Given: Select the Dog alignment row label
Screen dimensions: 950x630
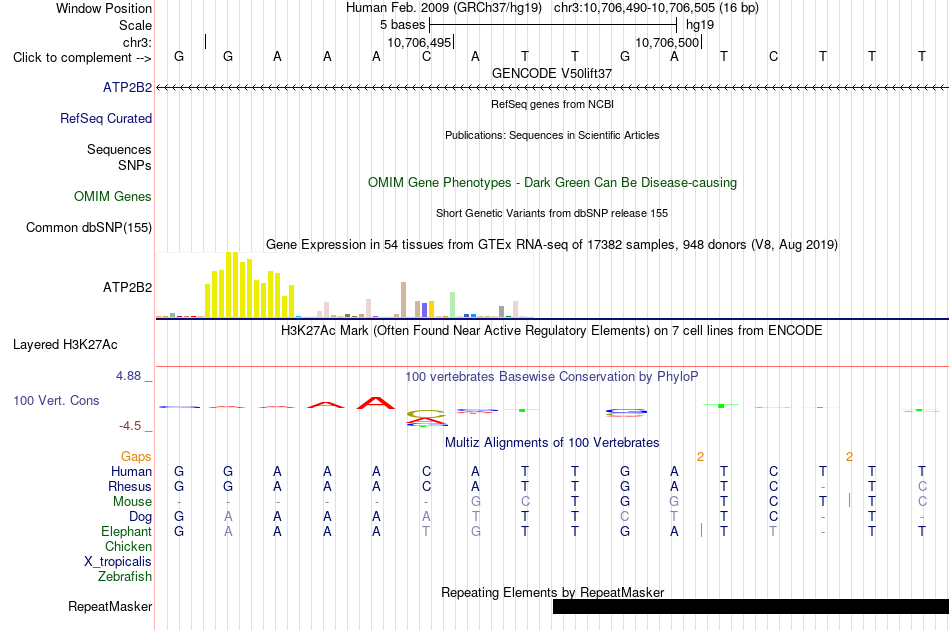Looking at the screenshot, I should 140,517.
